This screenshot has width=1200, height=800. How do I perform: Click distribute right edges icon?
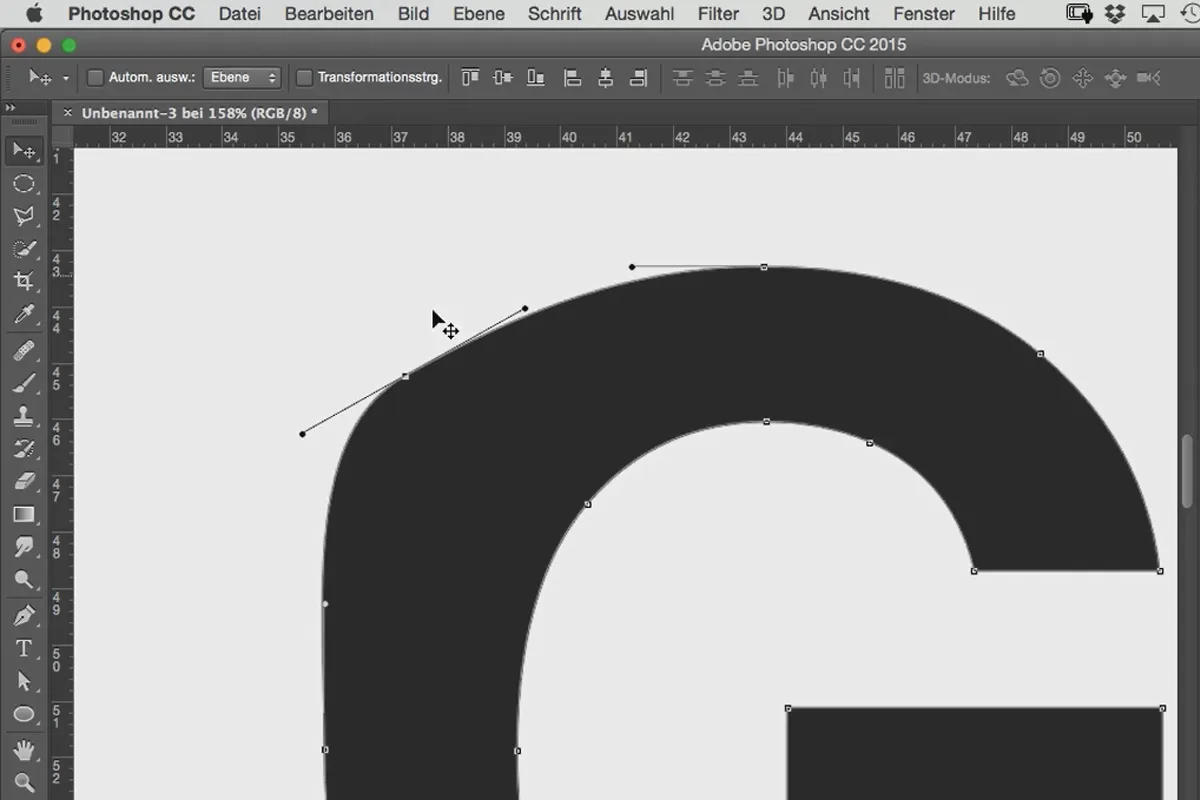[x=852, y=78]
